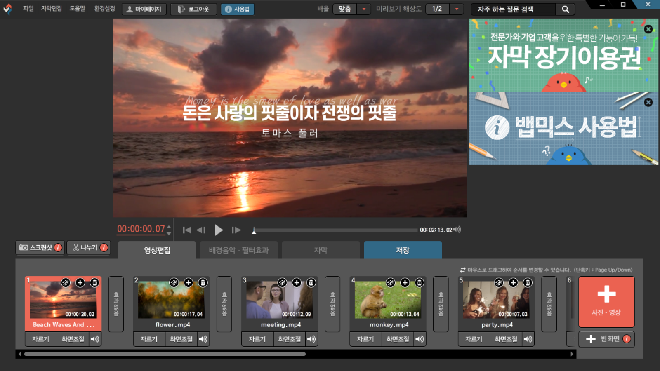
Task: Delete meeting.mp4 with its trash icon
Action: (311, 283)
